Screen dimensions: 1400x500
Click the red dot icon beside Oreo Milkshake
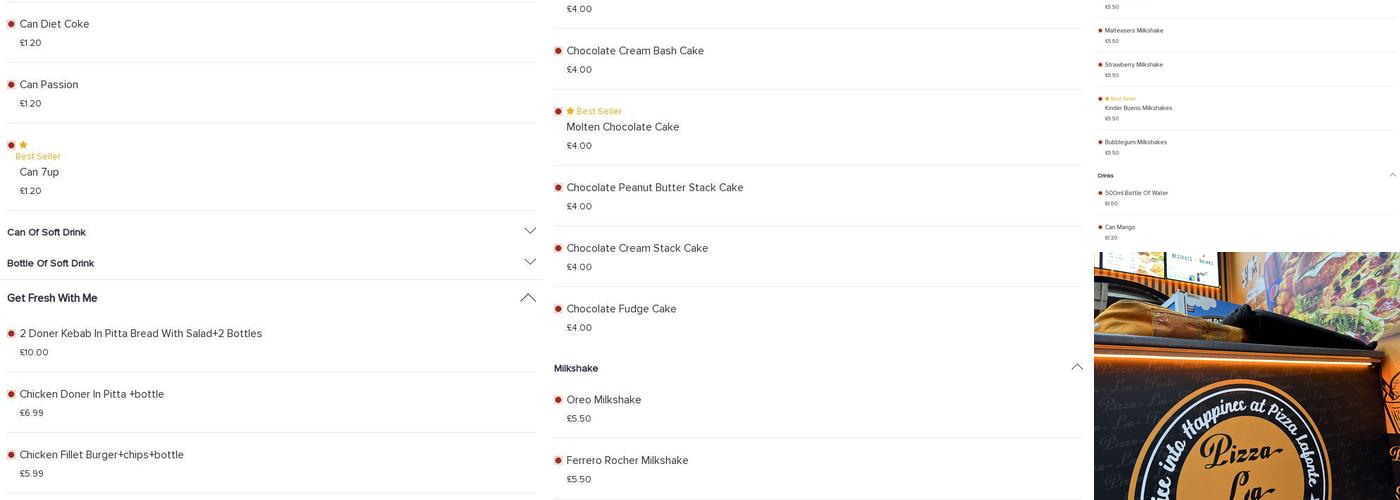(558, 400)
